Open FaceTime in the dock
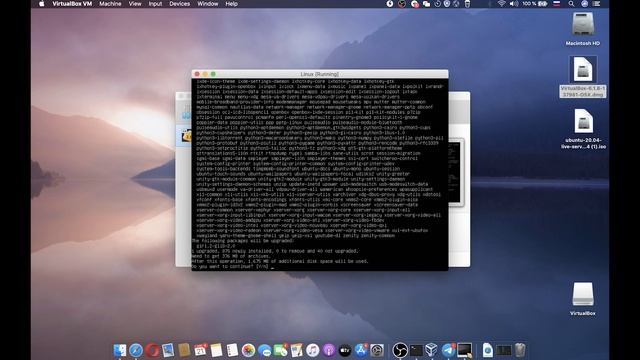 point(280,350)
